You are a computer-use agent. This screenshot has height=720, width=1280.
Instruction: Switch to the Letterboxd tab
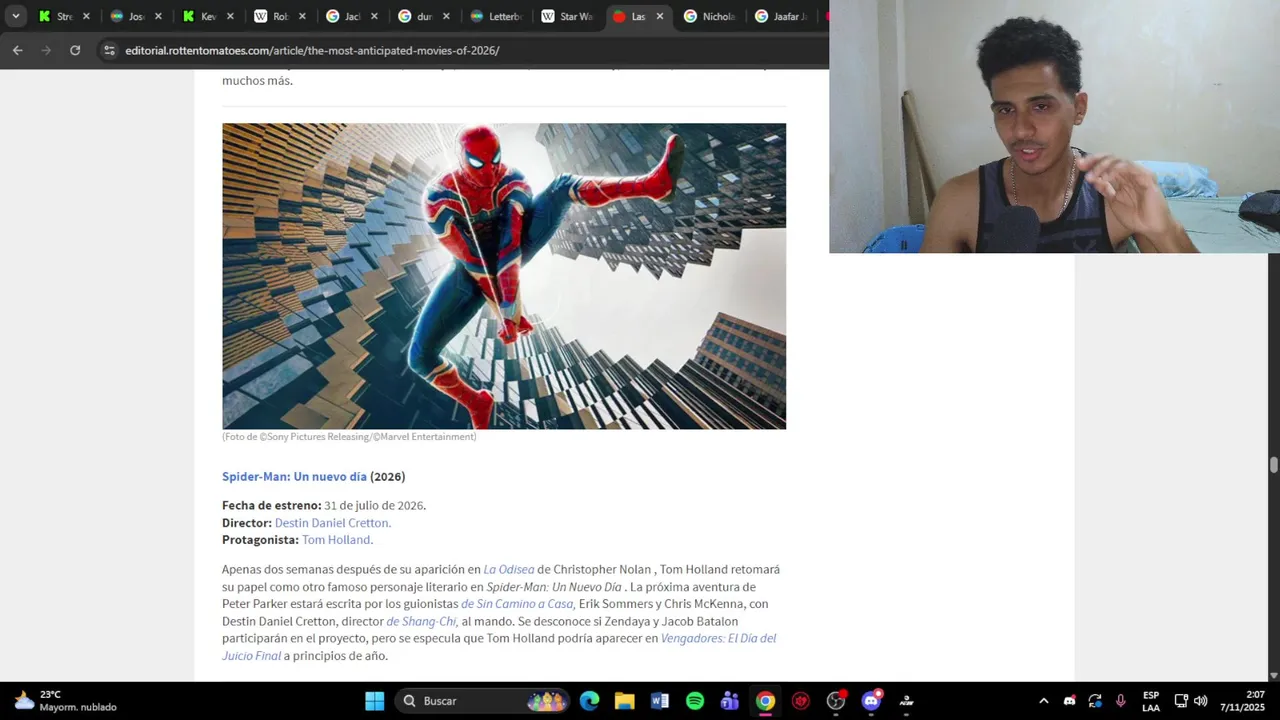pos(496,16)
